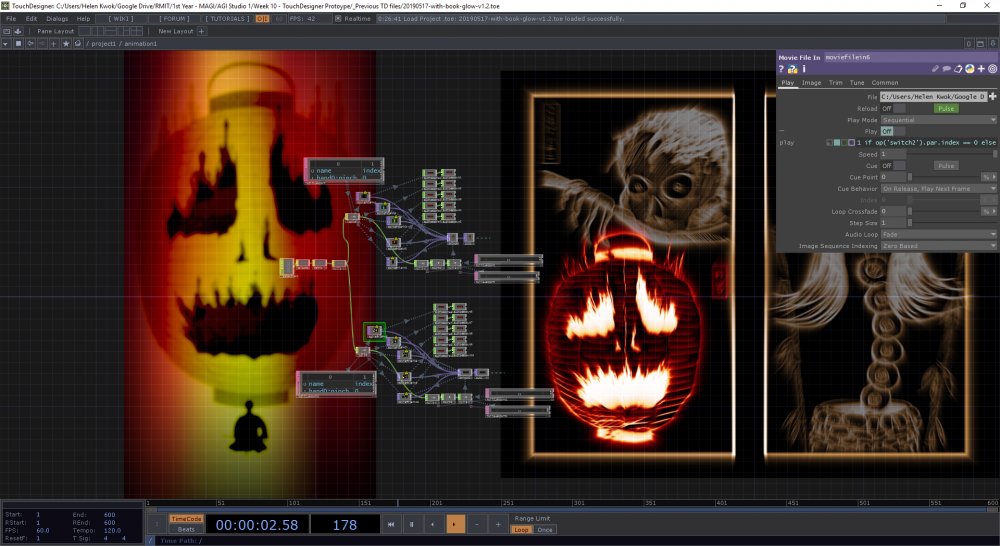Viewport: 1000px width, 546px height.
Task: Toggle the Realtime checkbox
Action: pos(339,19)
